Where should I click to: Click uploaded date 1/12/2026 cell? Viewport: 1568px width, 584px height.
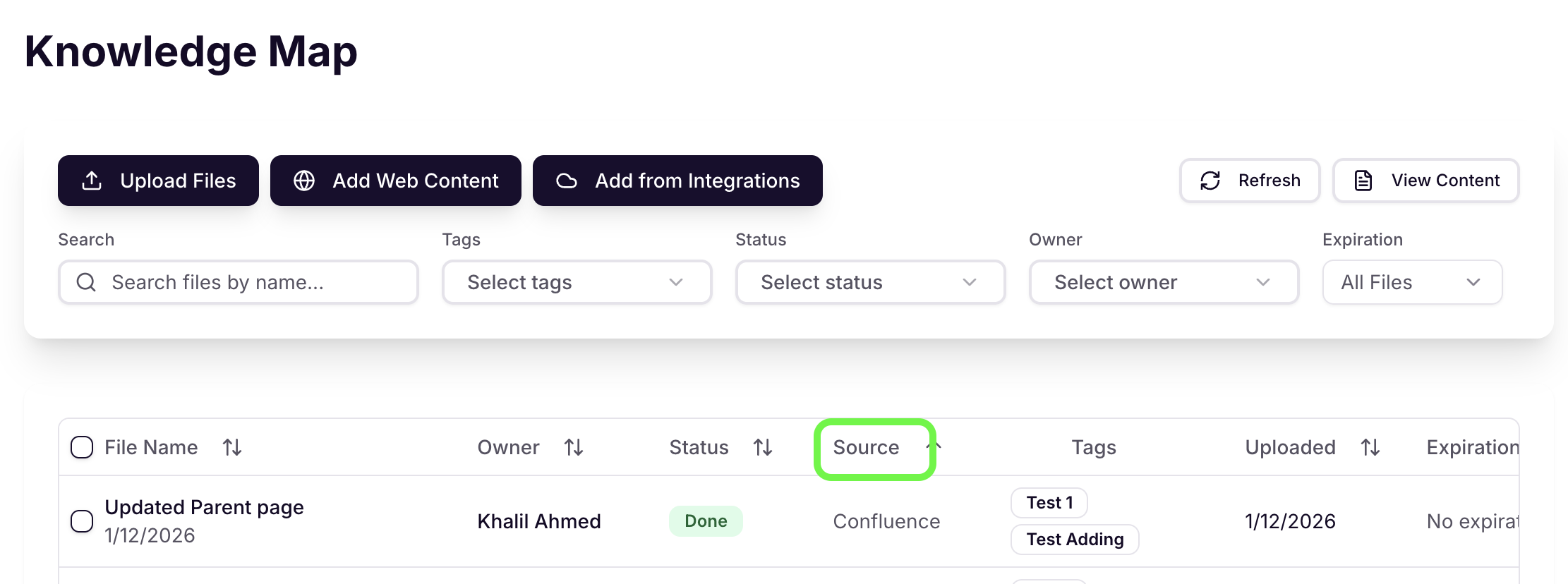1290,521
